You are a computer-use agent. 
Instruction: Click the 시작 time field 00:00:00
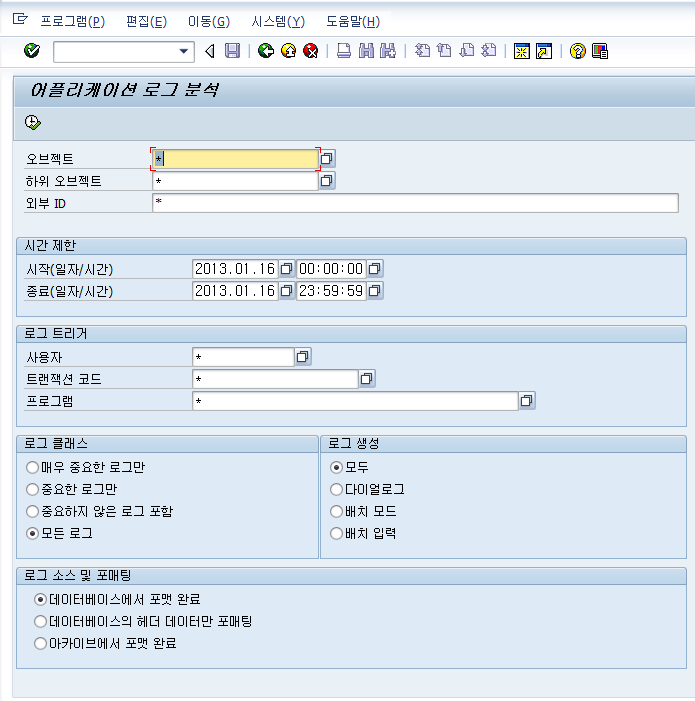tap(331, 269)
